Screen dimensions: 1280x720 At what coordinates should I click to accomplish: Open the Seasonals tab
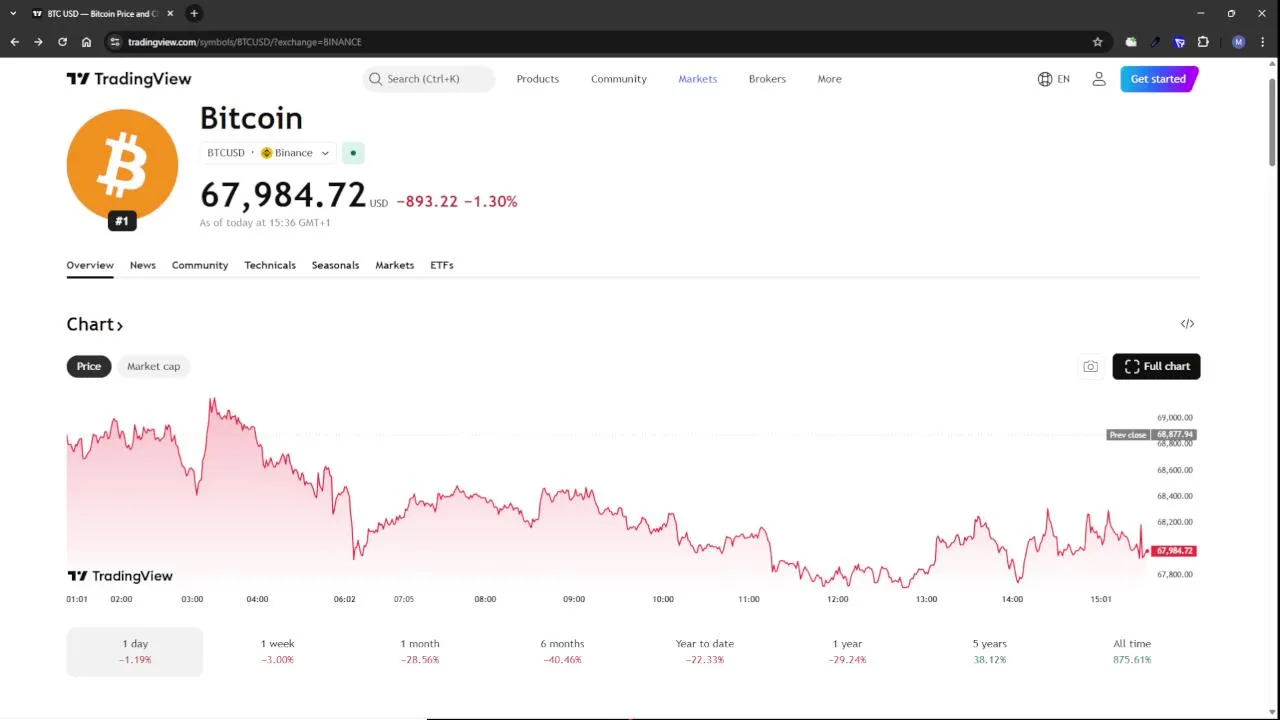click(335, 265)
